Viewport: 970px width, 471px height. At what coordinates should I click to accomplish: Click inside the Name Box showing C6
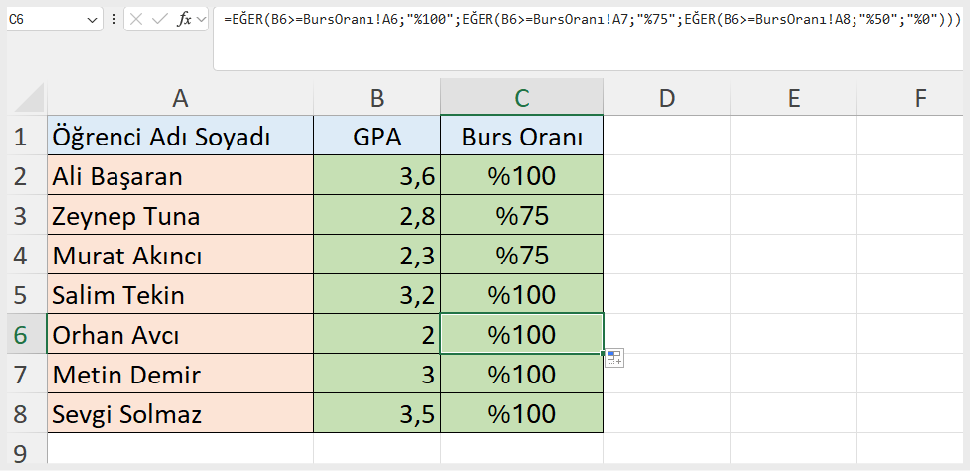pyautogui.click(x=47, y=20)
